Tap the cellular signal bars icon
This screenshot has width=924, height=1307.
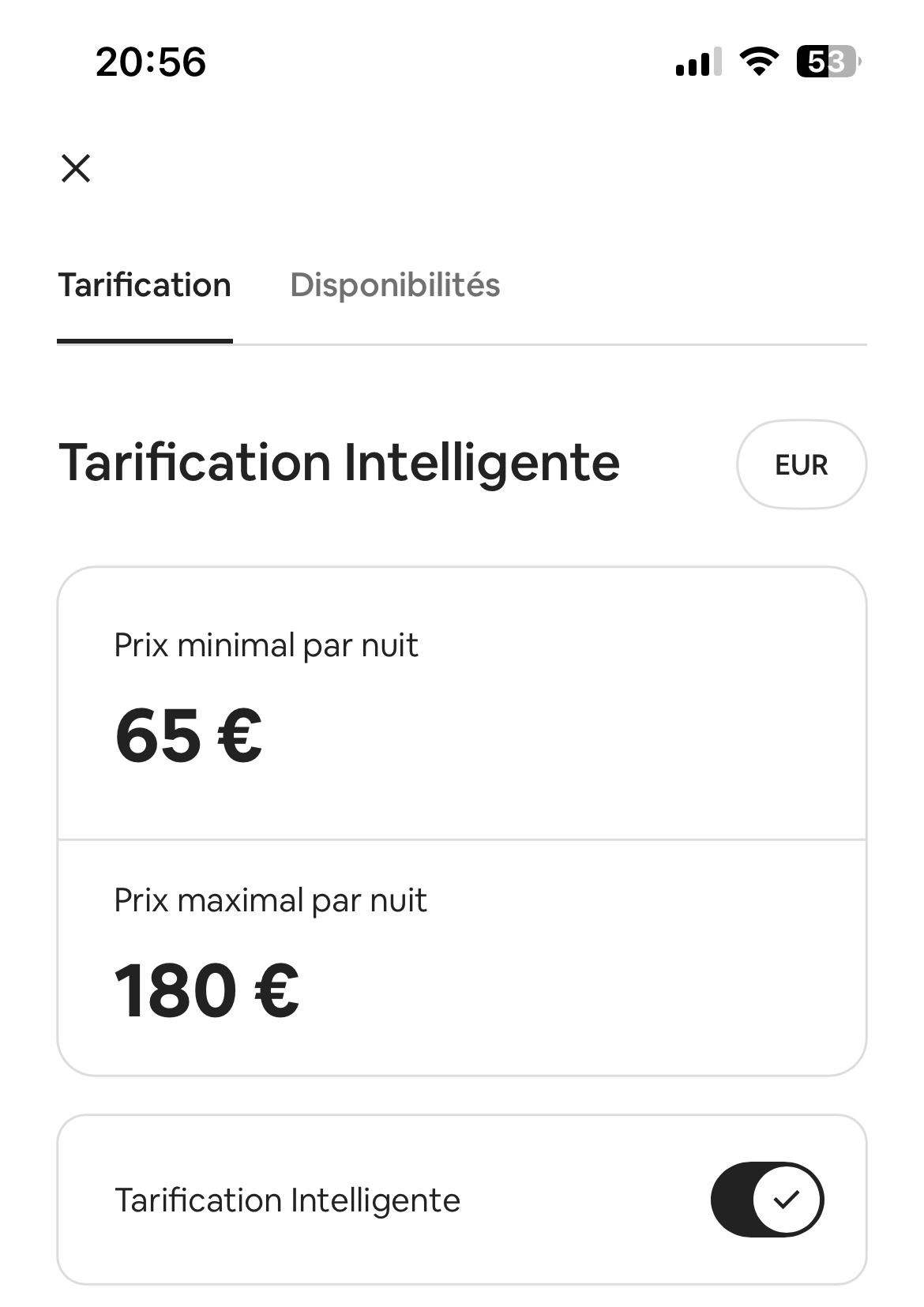pyautogui.click(x=699, y=62)
